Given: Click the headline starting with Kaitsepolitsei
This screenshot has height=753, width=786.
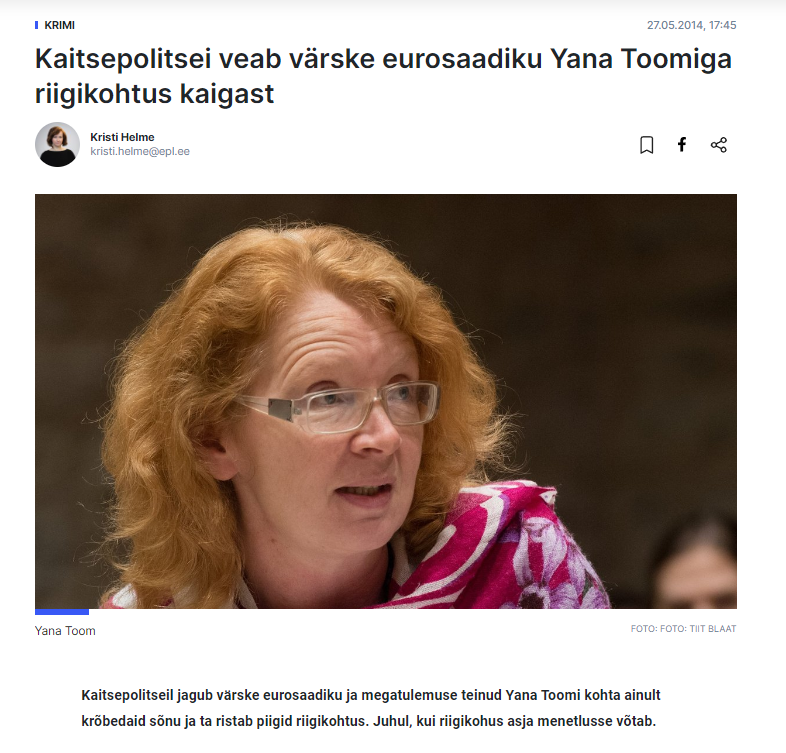Looking at the screenshot, I should click(383, 76).
